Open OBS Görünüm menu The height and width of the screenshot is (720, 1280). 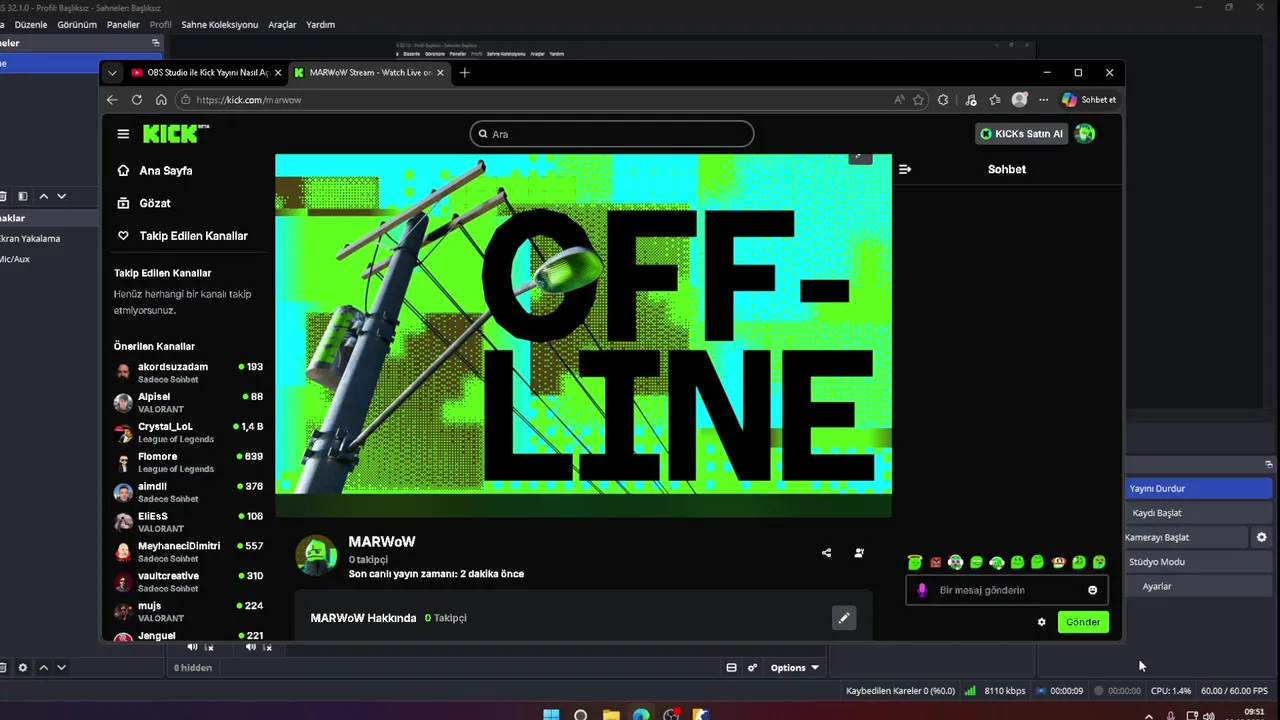click(77, 24)
